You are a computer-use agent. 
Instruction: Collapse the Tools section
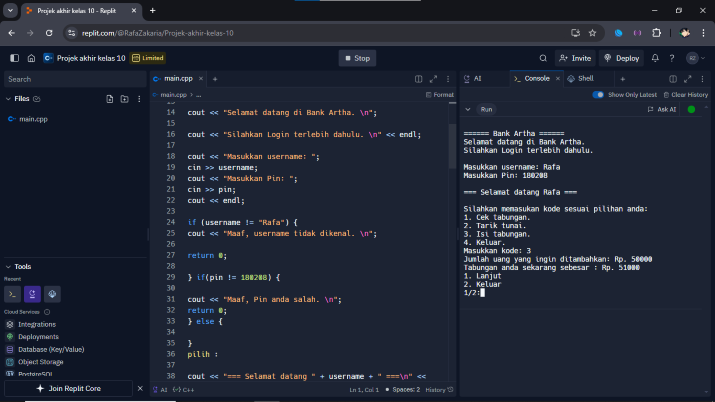tap(9, 267)
